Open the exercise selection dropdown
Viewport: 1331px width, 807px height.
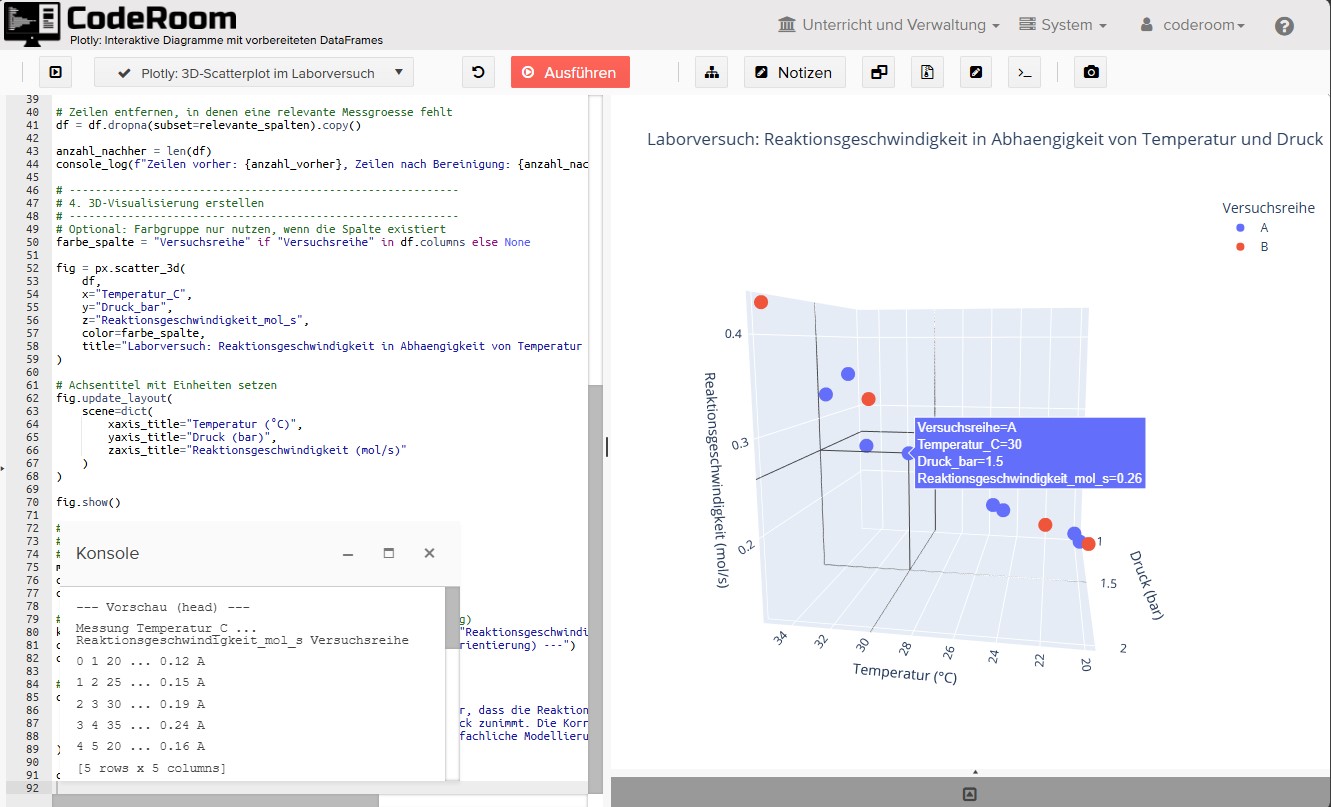[253, 73]
